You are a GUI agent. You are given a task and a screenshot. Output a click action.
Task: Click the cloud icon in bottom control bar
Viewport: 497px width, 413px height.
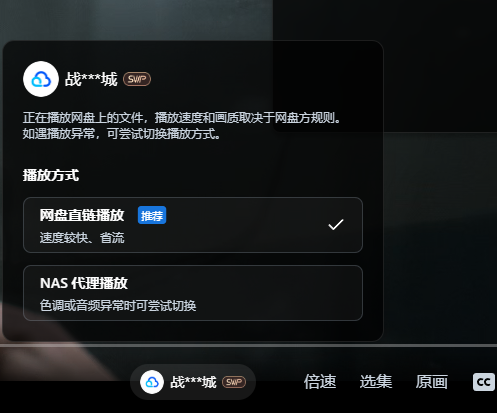tap(152, 382)
